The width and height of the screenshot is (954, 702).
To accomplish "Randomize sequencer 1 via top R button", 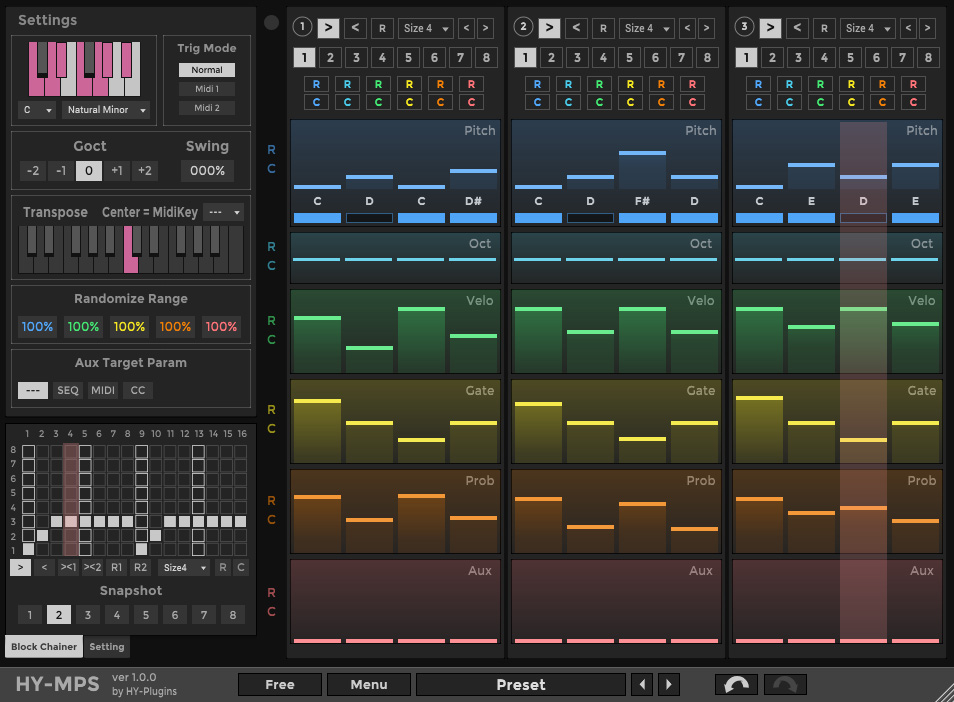I will [382, 28].
